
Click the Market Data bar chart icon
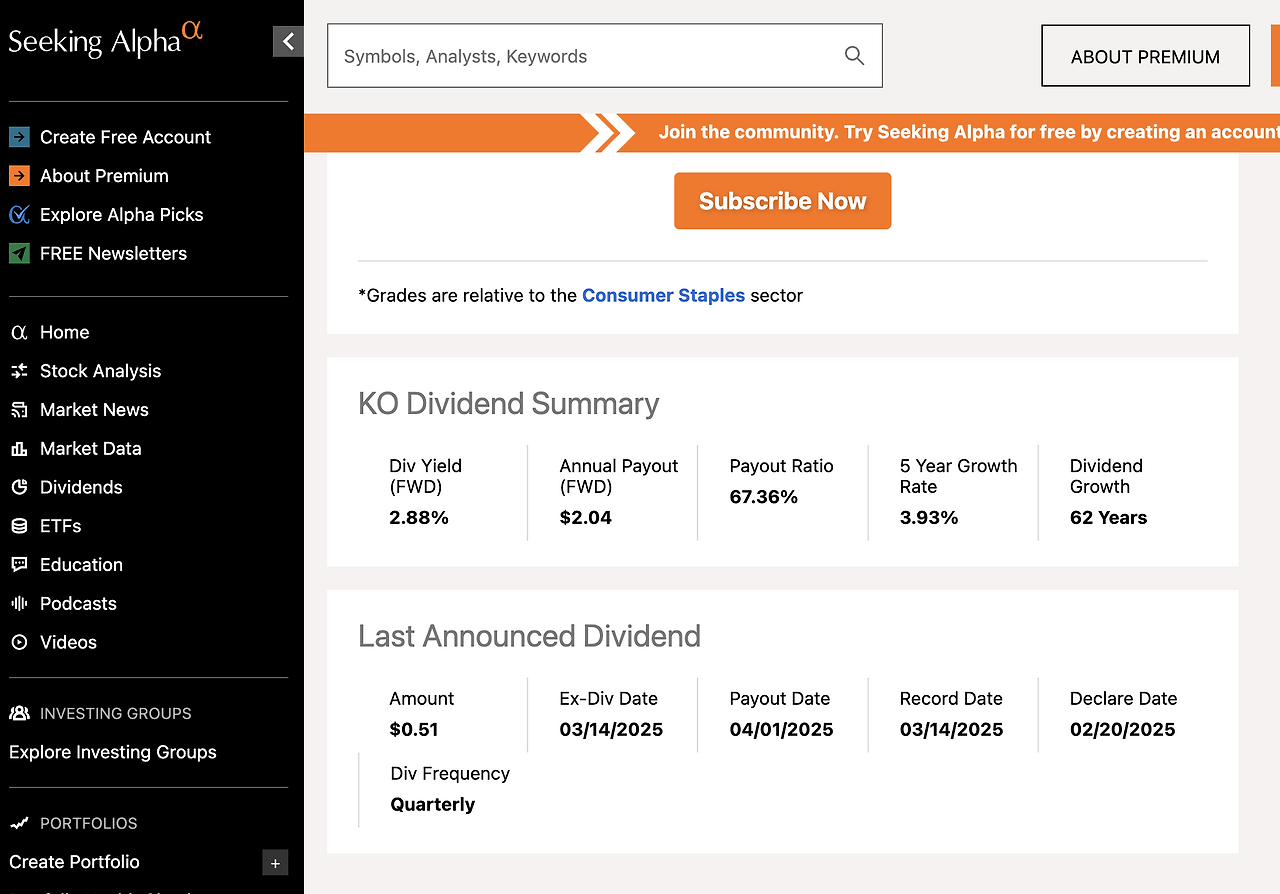[19, 449]
